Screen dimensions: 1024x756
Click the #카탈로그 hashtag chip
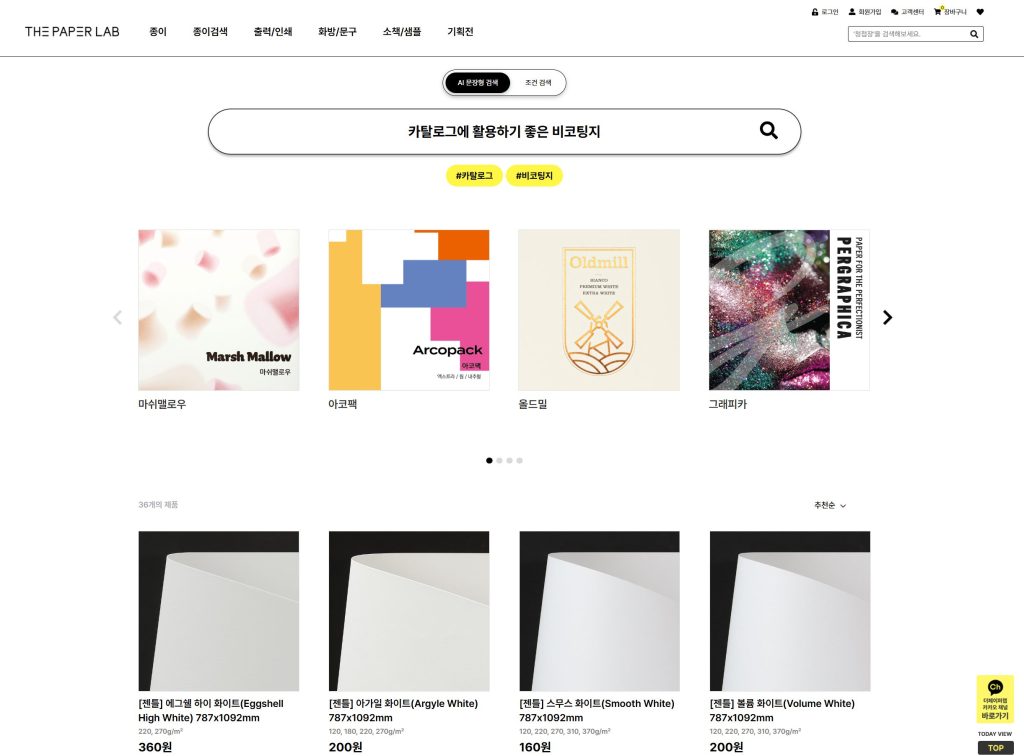point(474,176)
